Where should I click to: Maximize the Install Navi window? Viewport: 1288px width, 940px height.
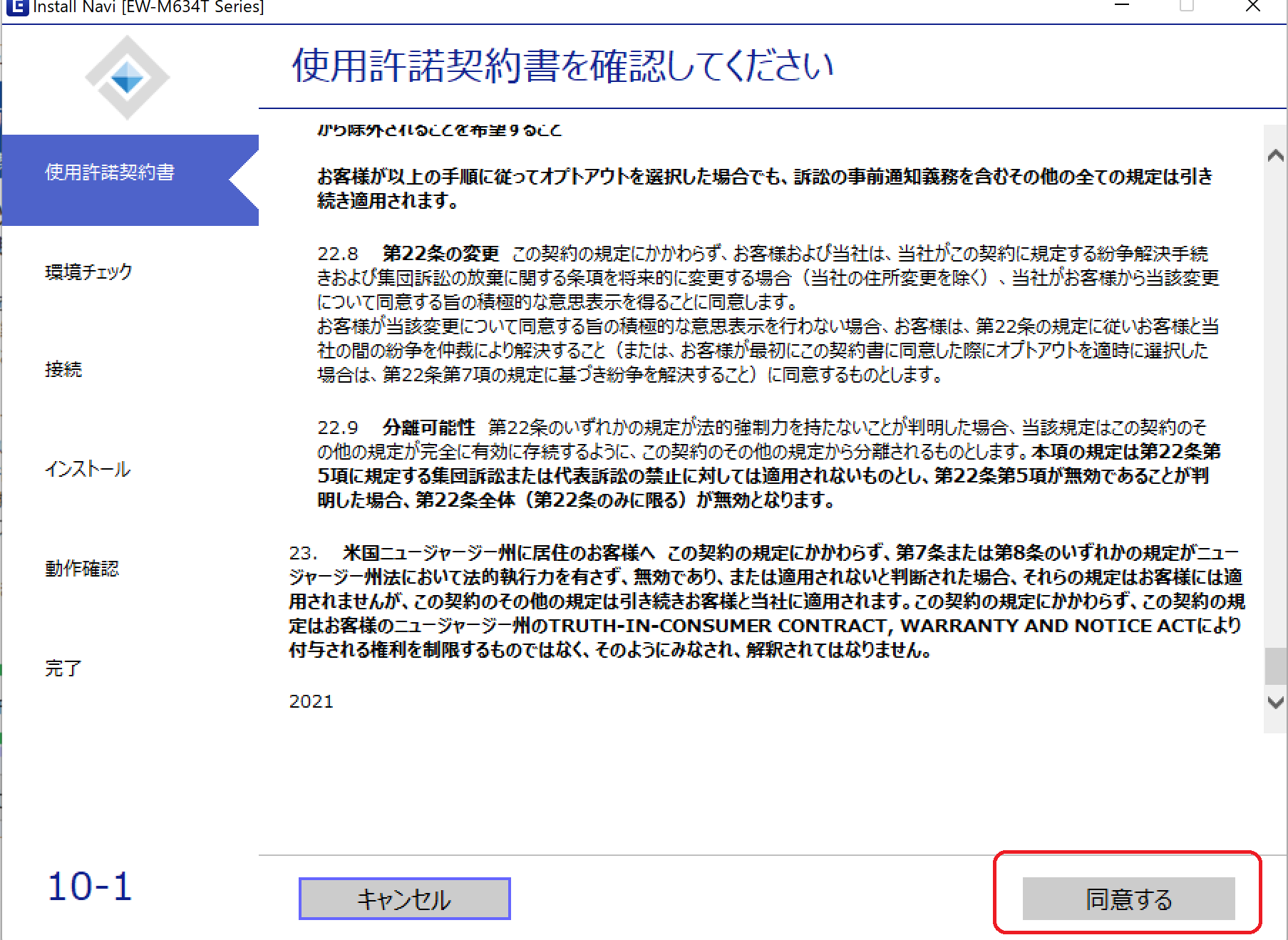coord(1187,6)
